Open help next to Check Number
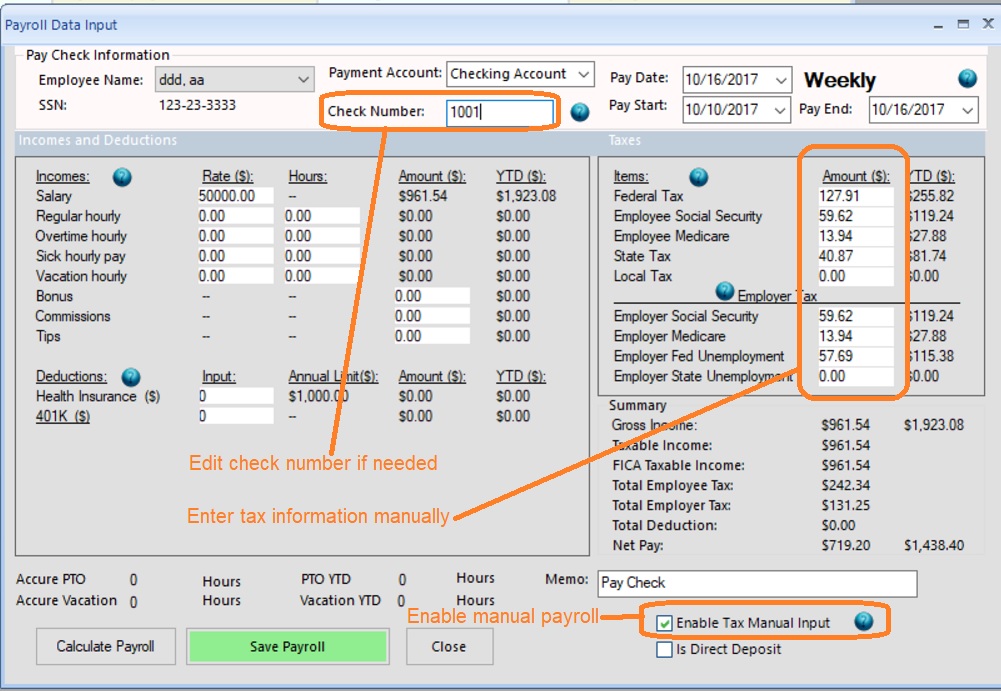 [579, 112]
